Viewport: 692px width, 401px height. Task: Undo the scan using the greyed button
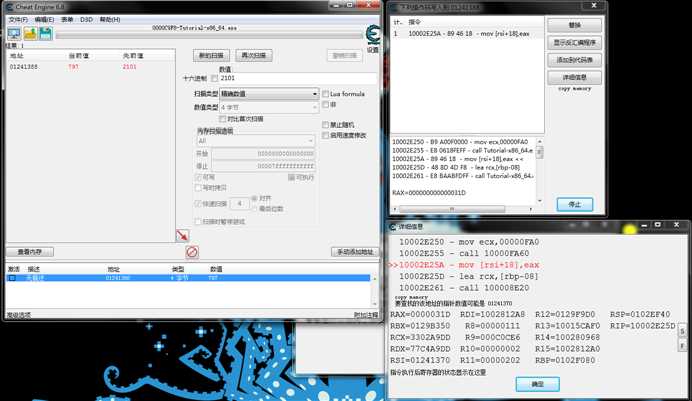point(345,56)
